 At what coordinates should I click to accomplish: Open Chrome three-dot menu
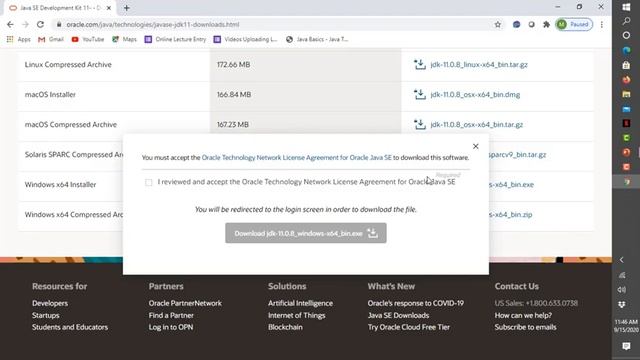click(602, 24)
